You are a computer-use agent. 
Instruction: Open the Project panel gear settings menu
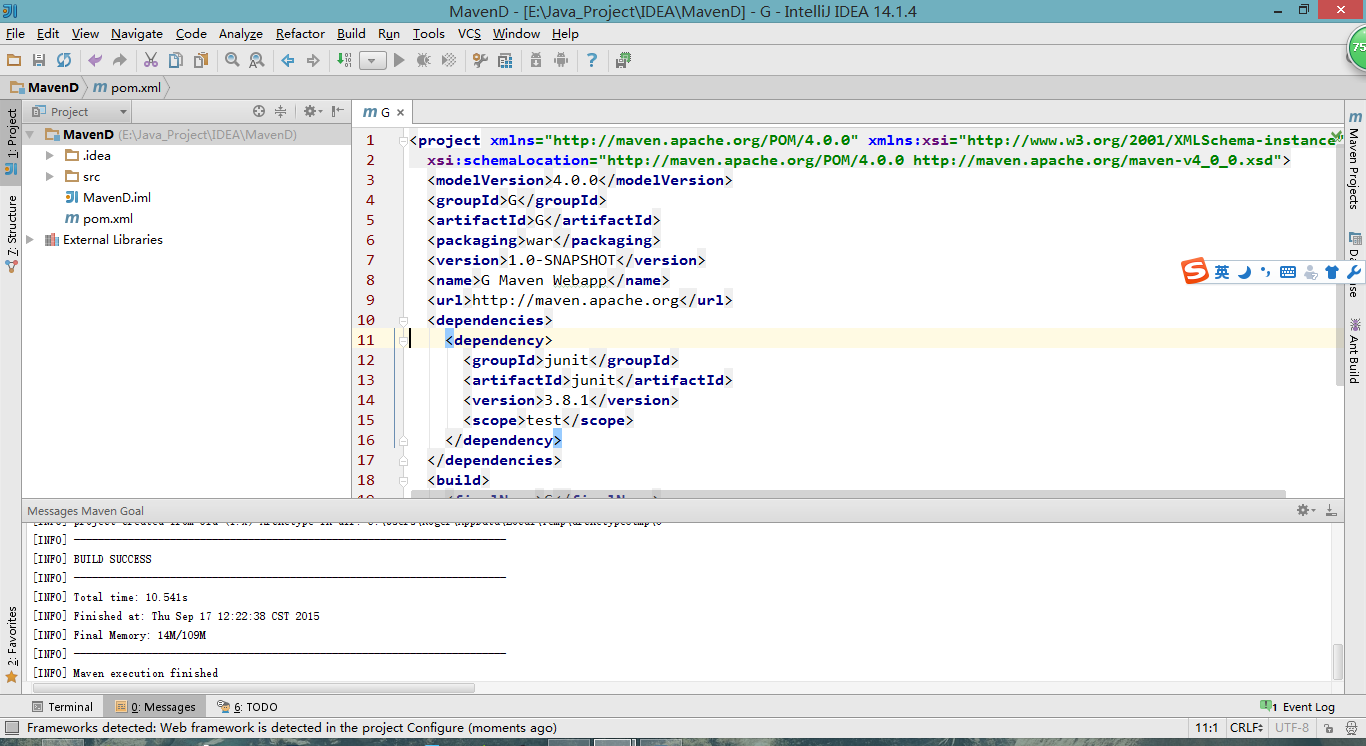(312, 111)
